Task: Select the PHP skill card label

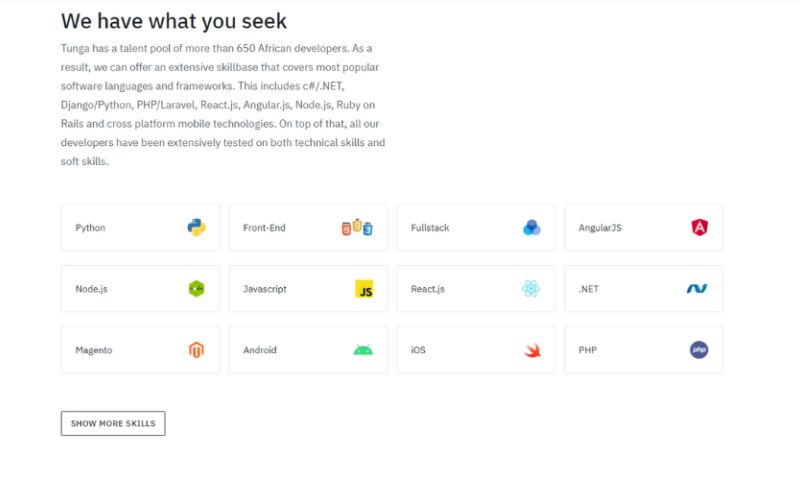Action: (588, 350)
